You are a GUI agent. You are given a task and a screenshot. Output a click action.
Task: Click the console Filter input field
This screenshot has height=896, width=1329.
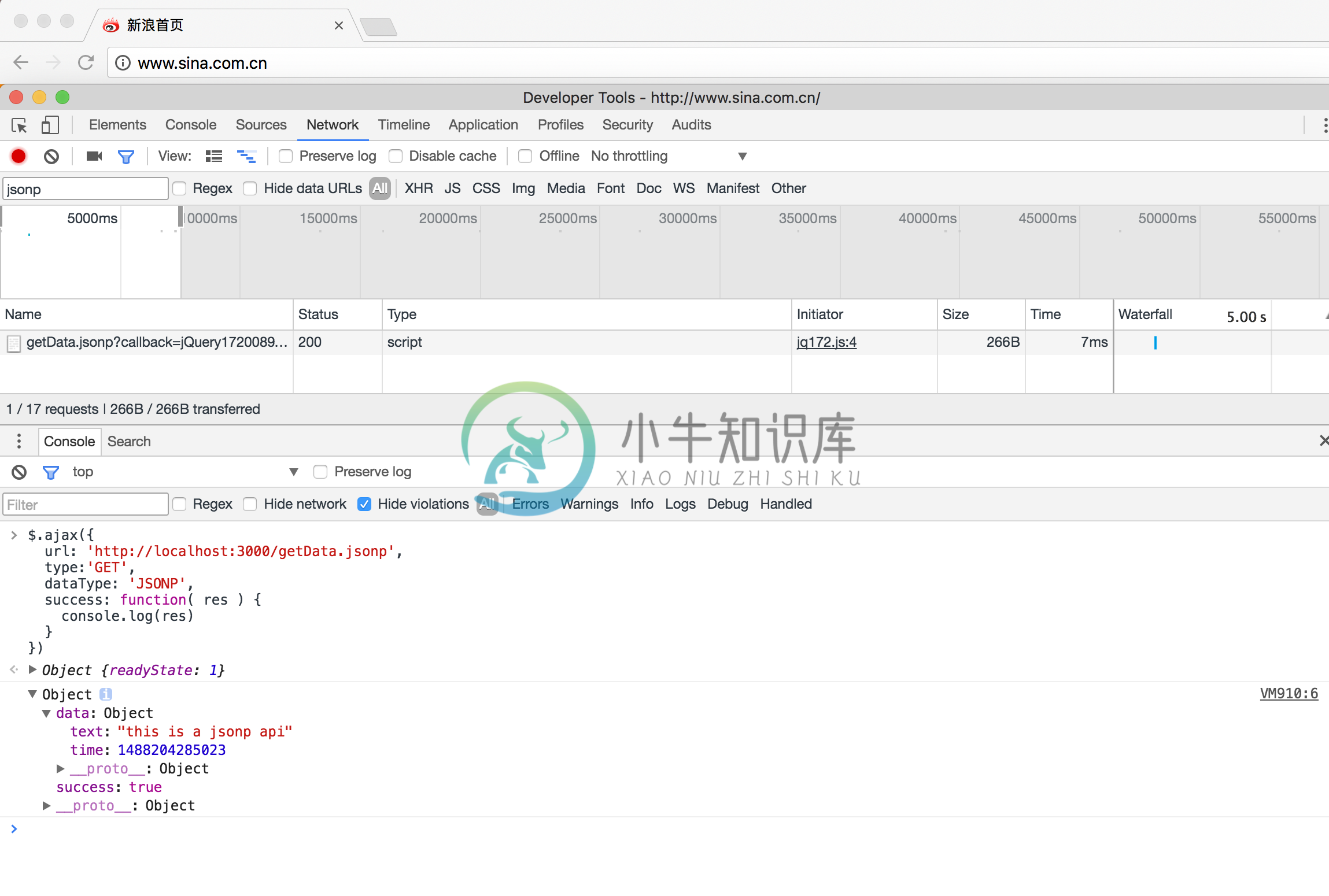(x=86, y=505)
